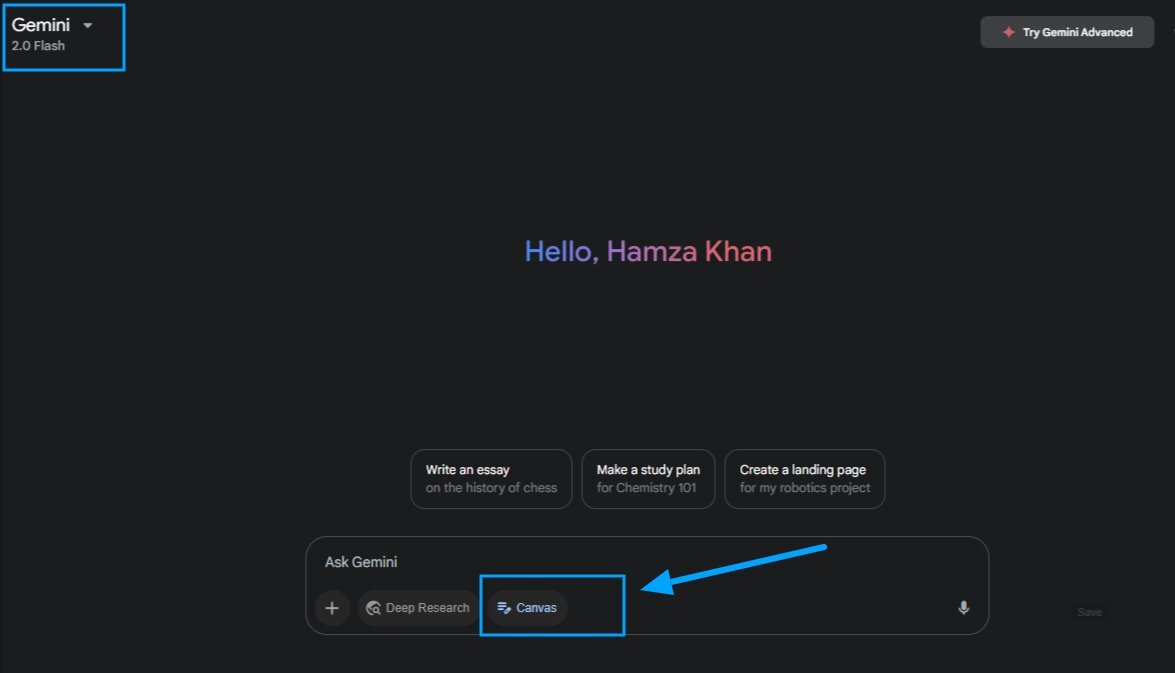Image resolution: width=1175 pixels, height=673 pixels.
Task: Click the faint Save text
Action: [x=1090, y=612]
